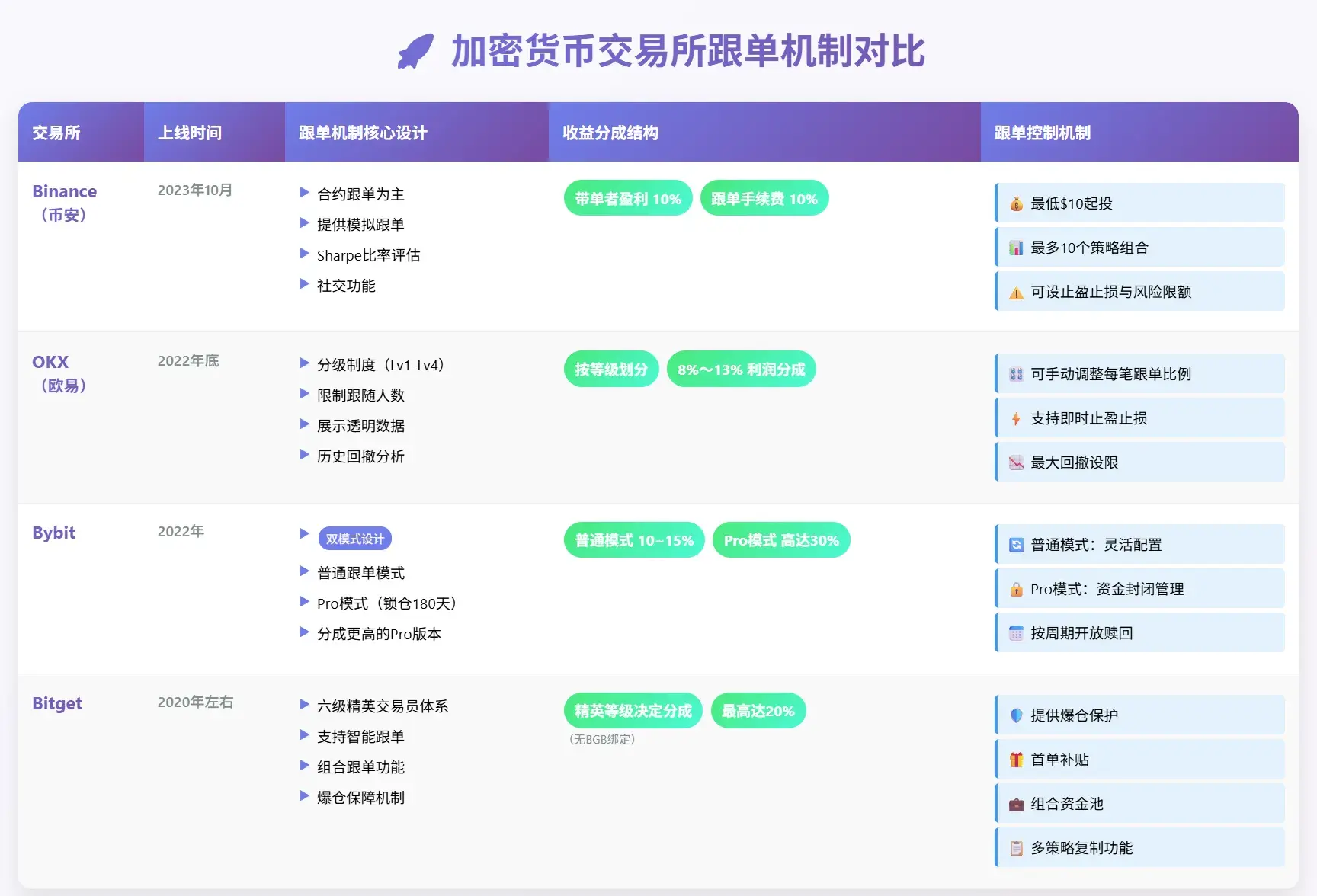Click the downtrend chart icon for 最大回撤设限
This screenshot has width=1317, height=896.
coord(1016,463)
